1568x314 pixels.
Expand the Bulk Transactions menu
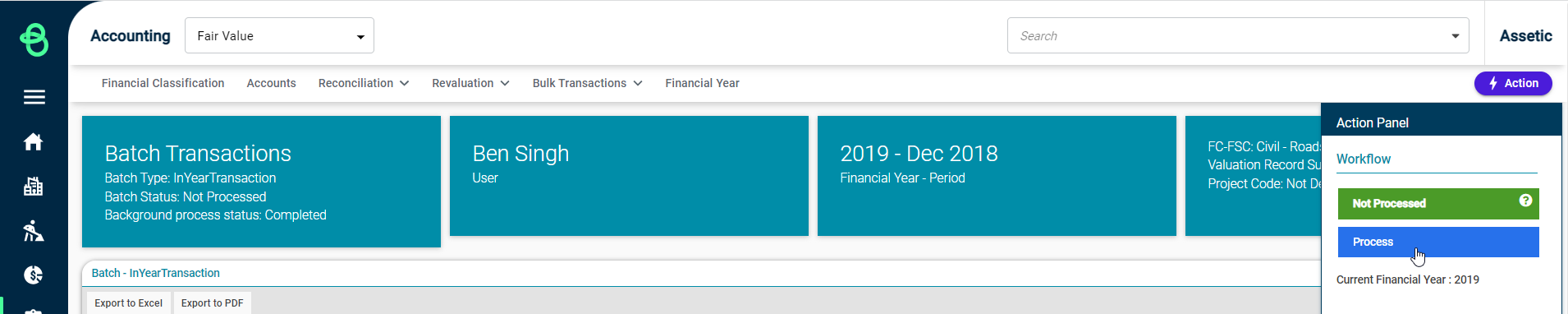coord(587,83)
